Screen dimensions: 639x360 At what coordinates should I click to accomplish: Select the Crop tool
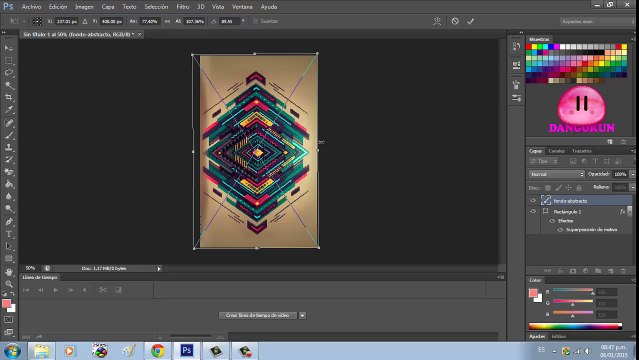(9, 98)
